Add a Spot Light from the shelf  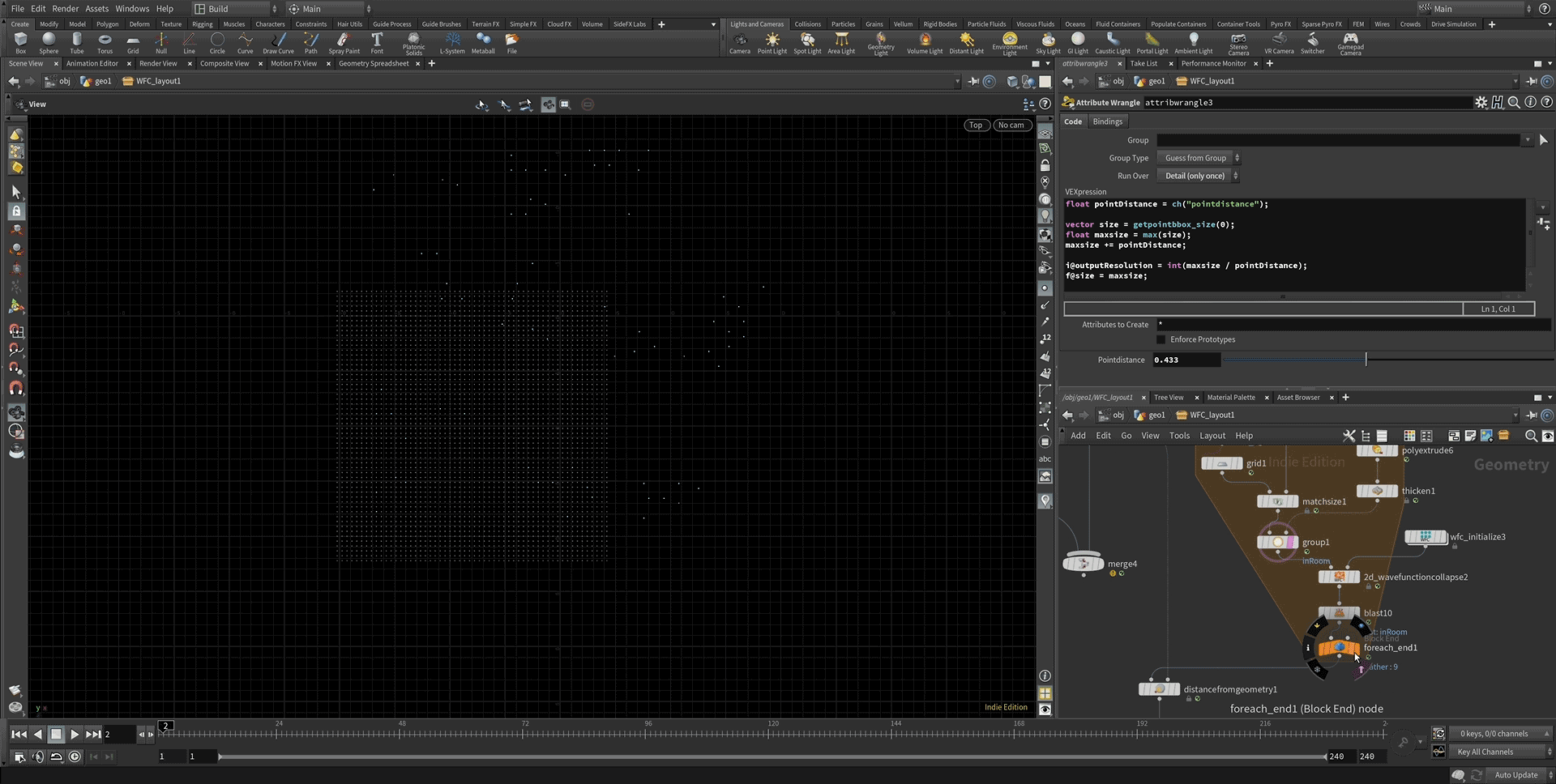point(807,43)
